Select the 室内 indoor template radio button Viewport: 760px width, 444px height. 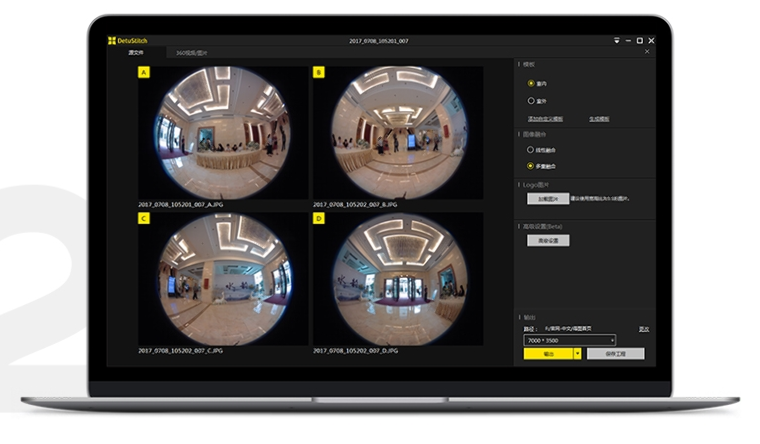531,83
